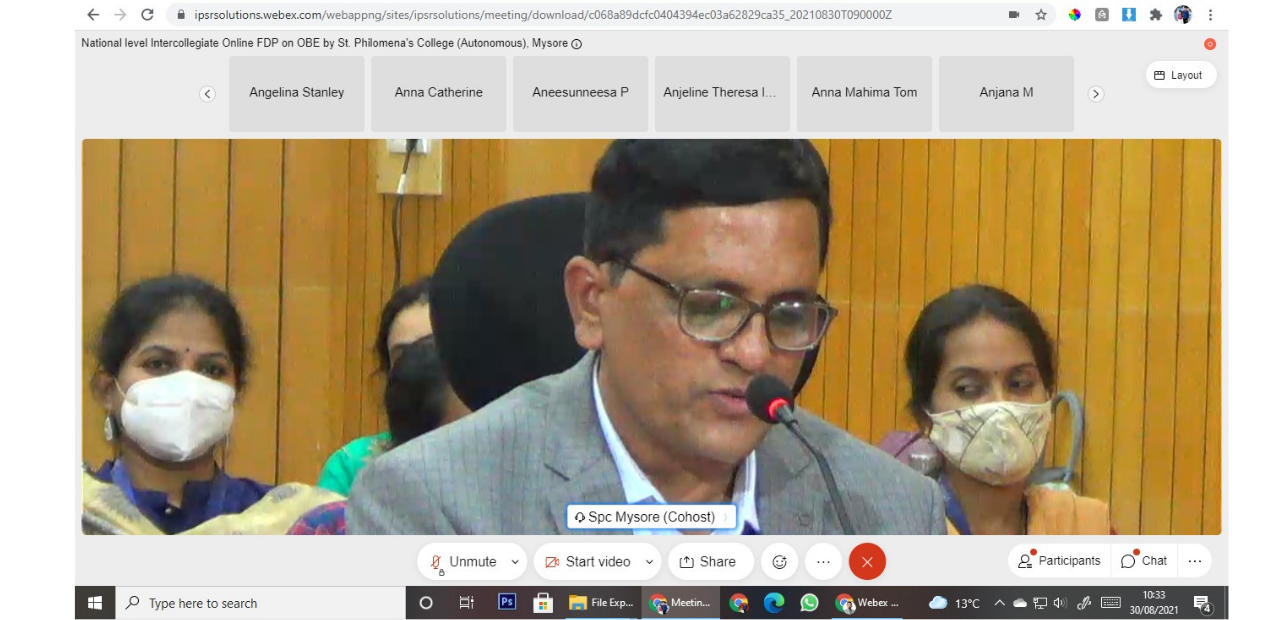Open panel options ellipsis next to Chat

[1195, 561]
